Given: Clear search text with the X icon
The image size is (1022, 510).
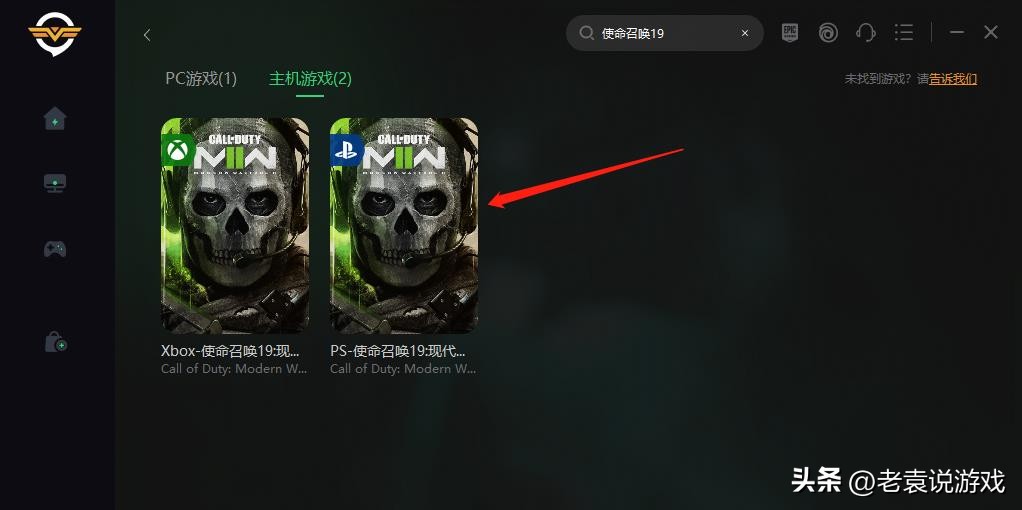Looking at the screenshot, I should coord(745,33).
